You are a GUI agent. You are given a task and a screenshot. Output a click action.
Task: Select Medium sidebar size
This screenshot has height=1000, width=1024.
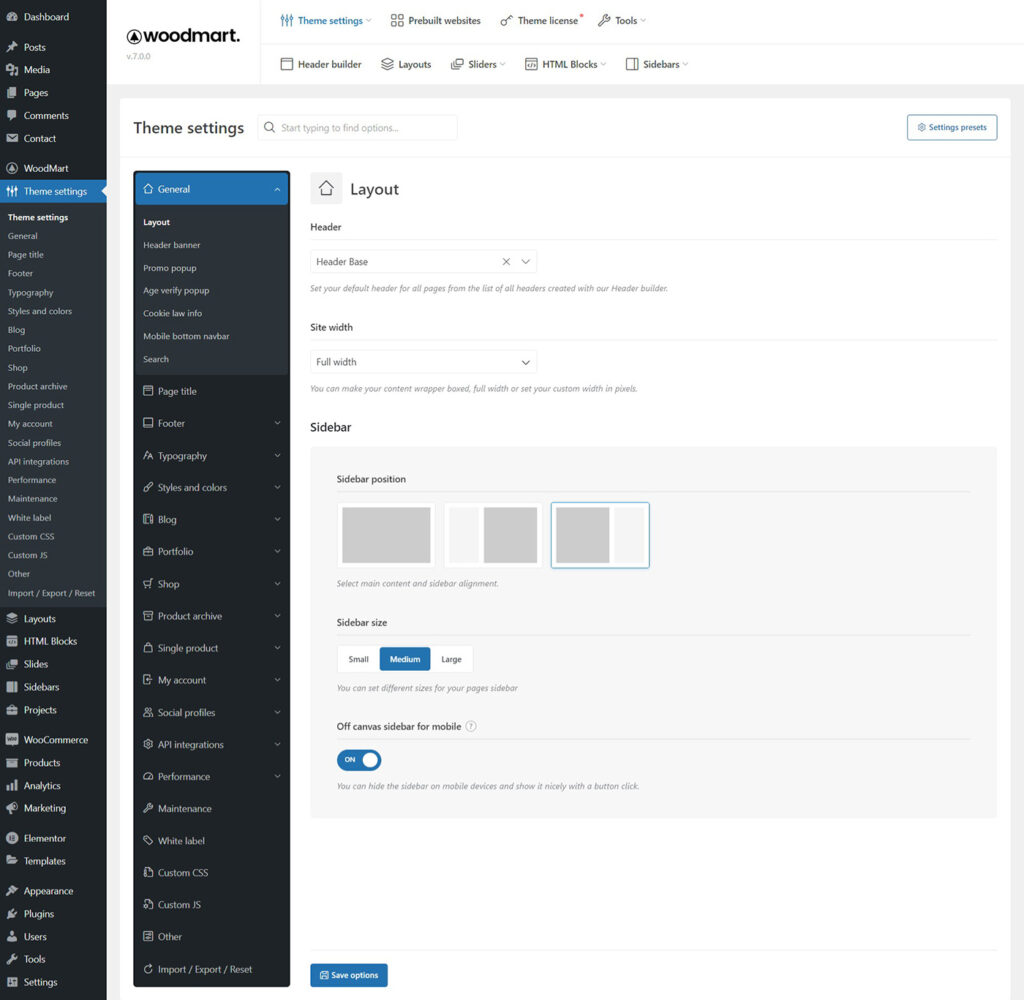[405, 659]
